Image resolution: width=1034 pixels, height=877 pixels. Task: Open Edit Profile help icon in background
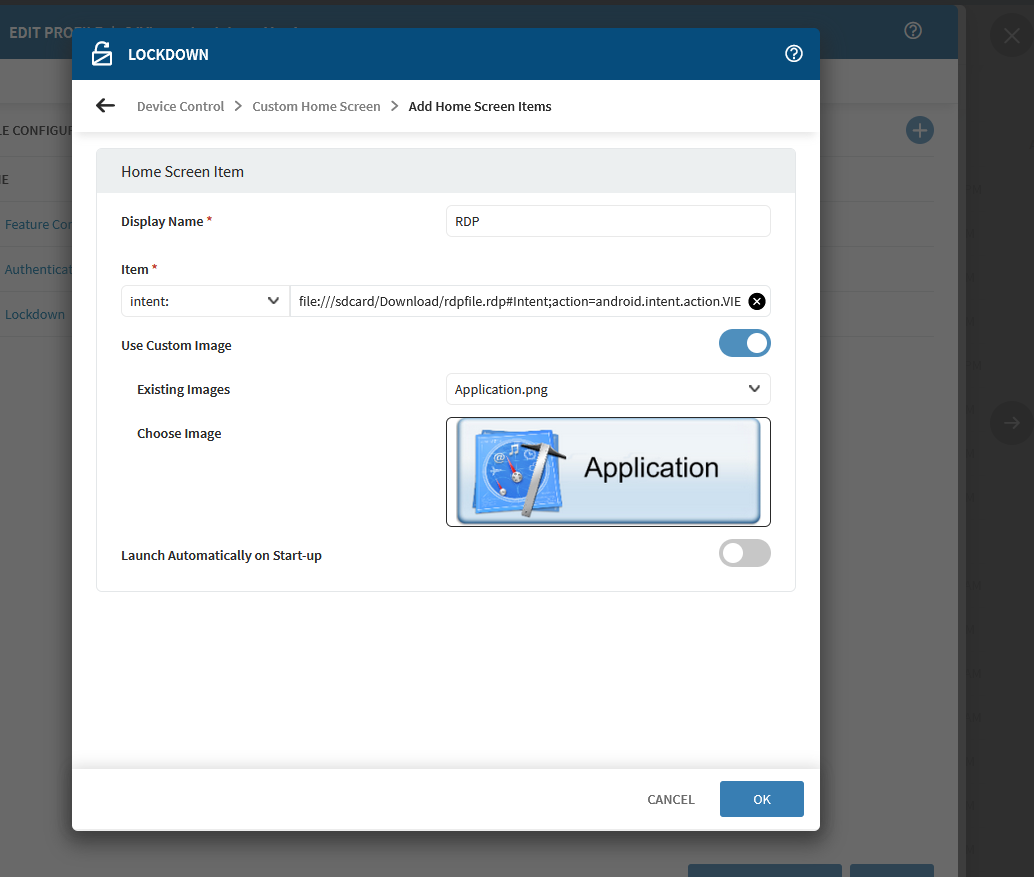click(x=912, y=31)
